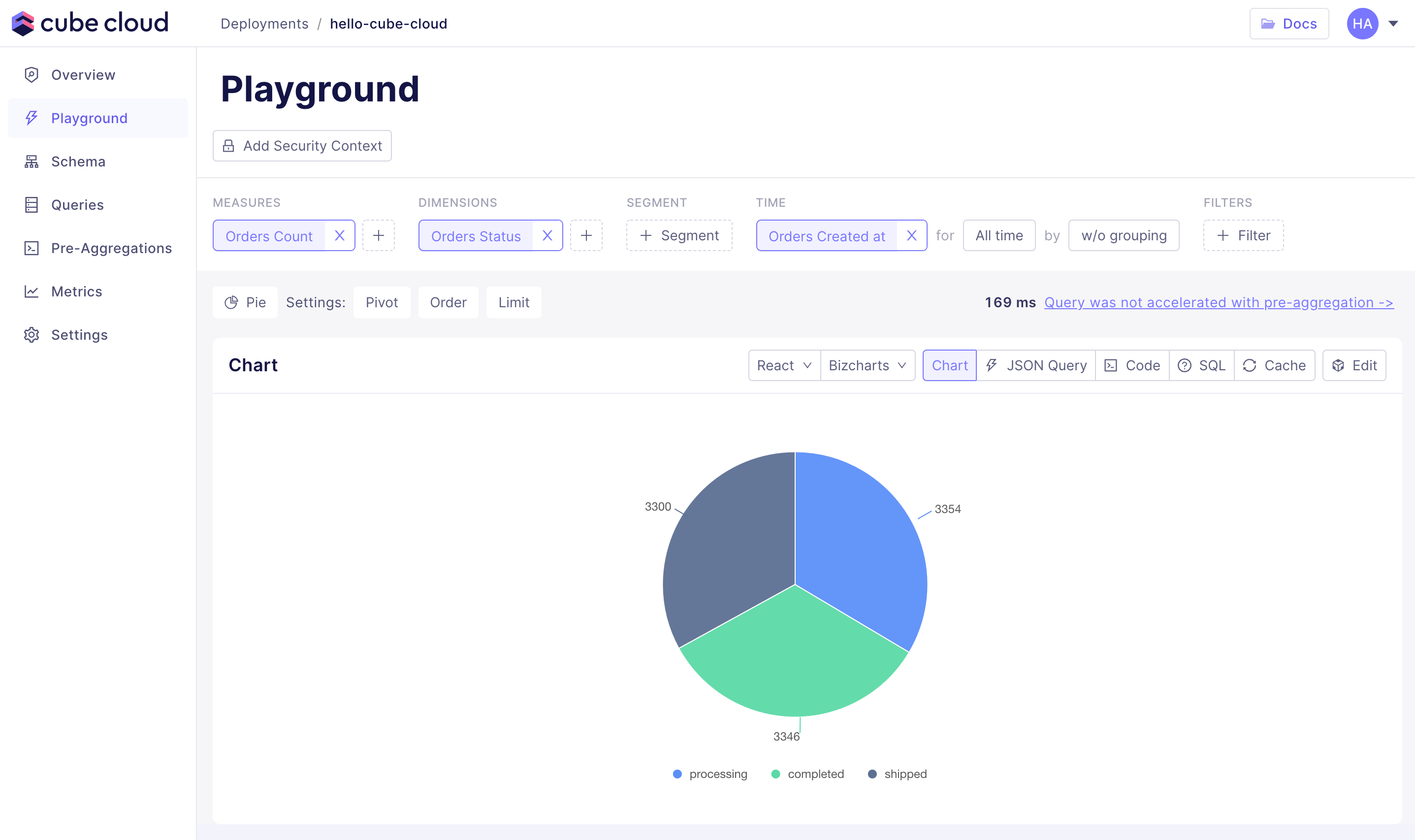Remove the Orders Status dimension

tap(547, 235)
